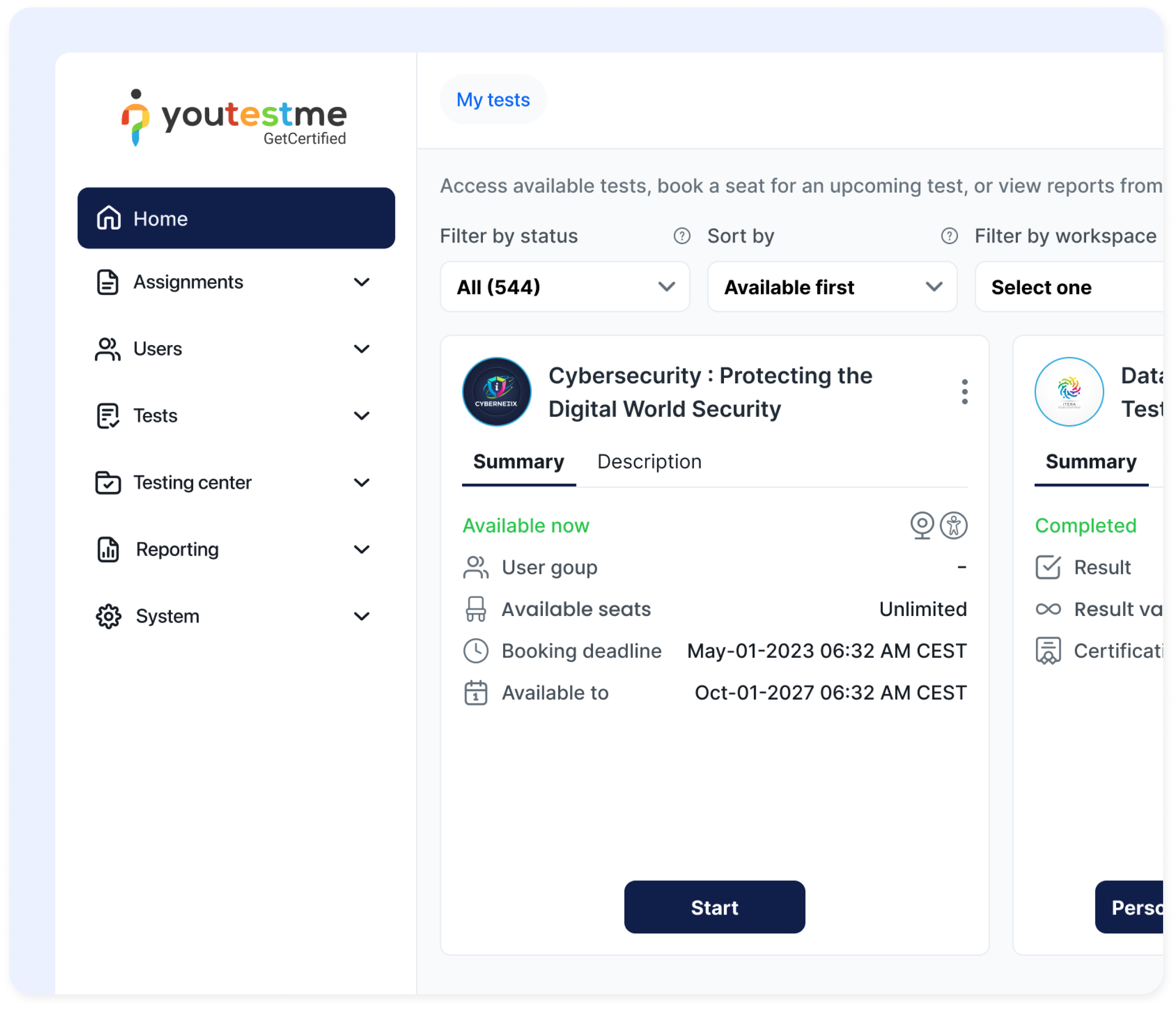Click the Home icon in sidebar
Viewport: 1176px width, 1009px height.
108,218
